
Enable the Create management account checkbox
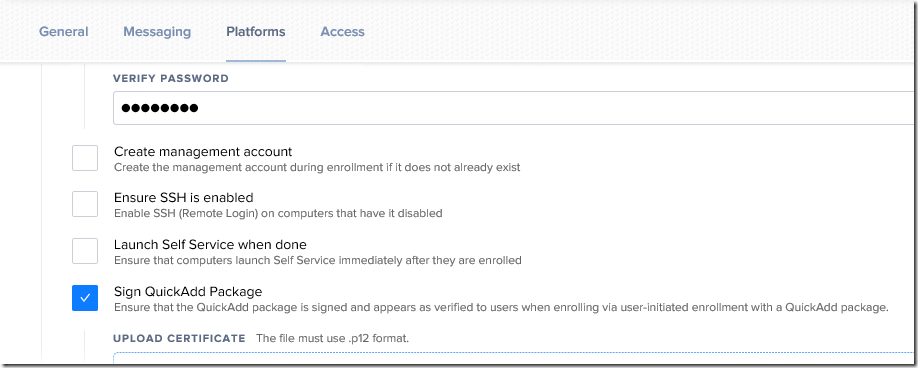click(x=85, y=159)
